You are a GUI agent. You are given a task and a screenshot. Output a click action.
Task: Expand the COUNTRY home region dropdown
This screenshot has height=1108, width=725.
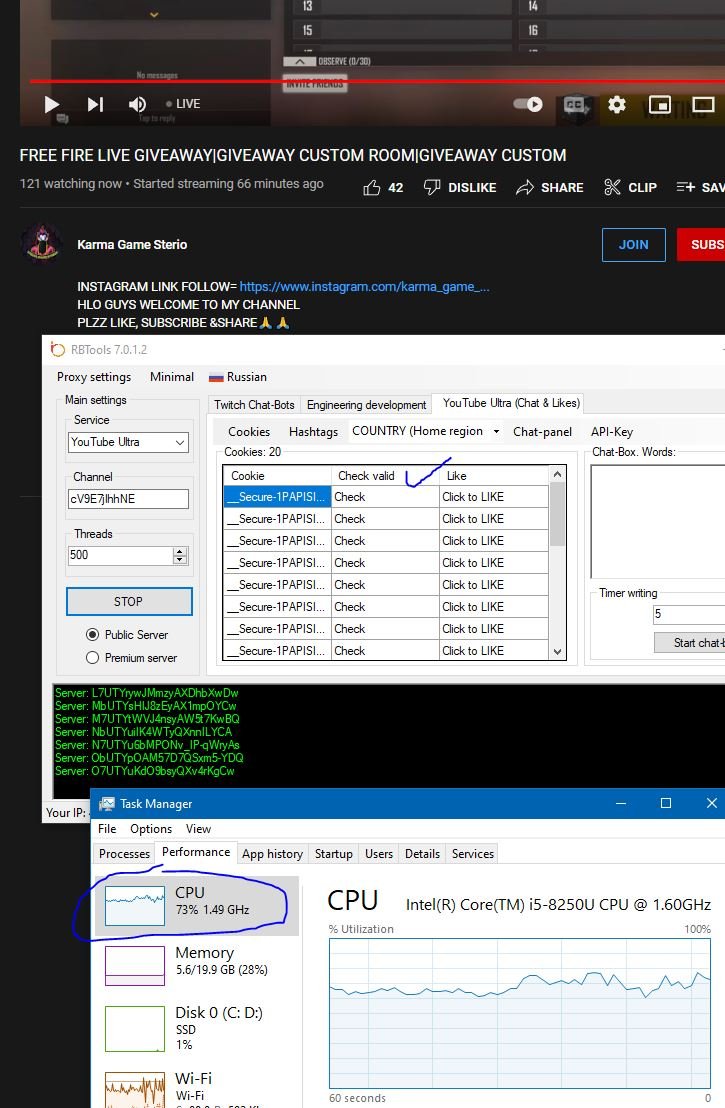click(x=496, y=431)
